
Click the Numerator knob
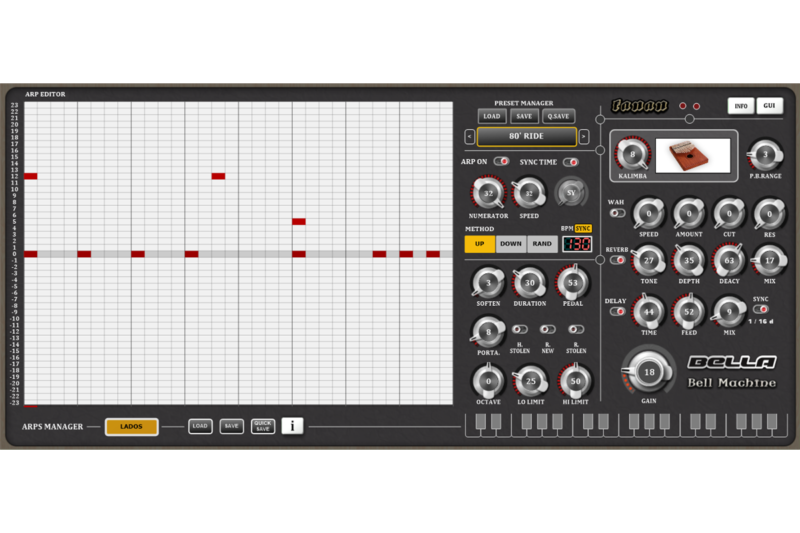pos(488,193)
